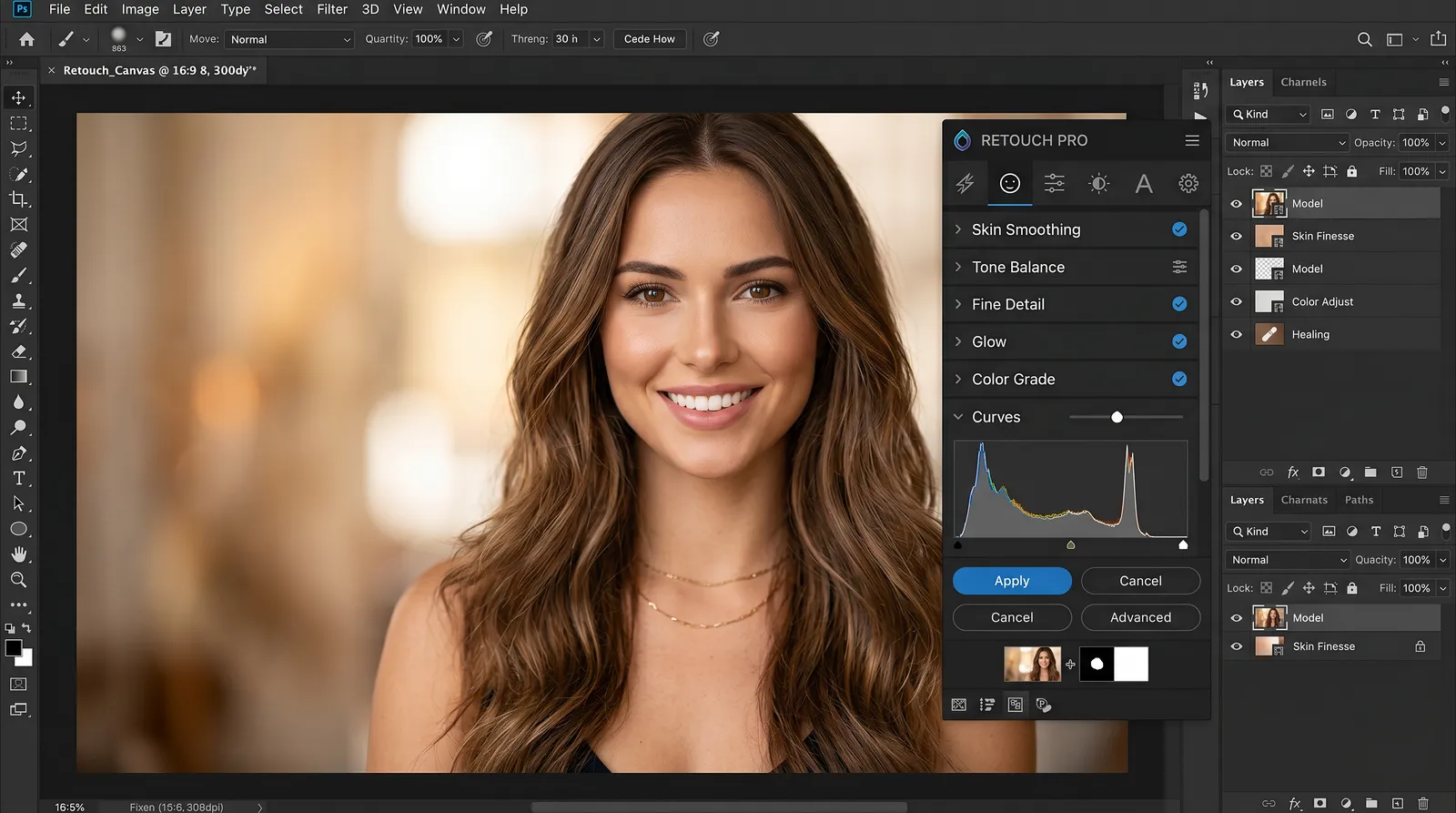Select the Eraser tool
1456x813 pixels.
[18, 351]
